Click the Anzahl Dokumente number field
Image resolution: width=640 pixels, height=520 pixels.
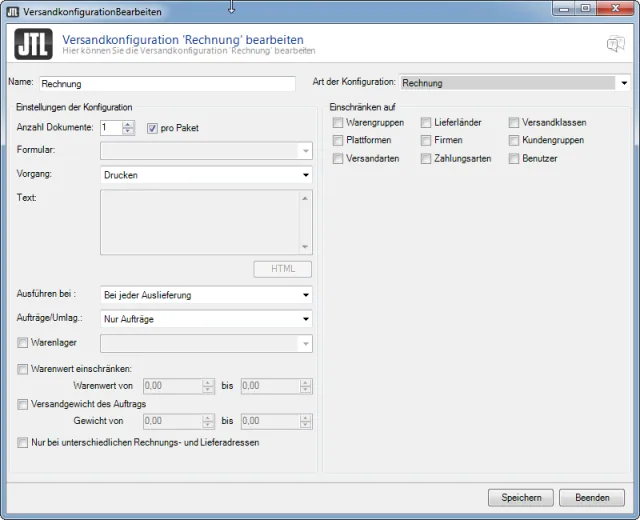pos(111,128)
